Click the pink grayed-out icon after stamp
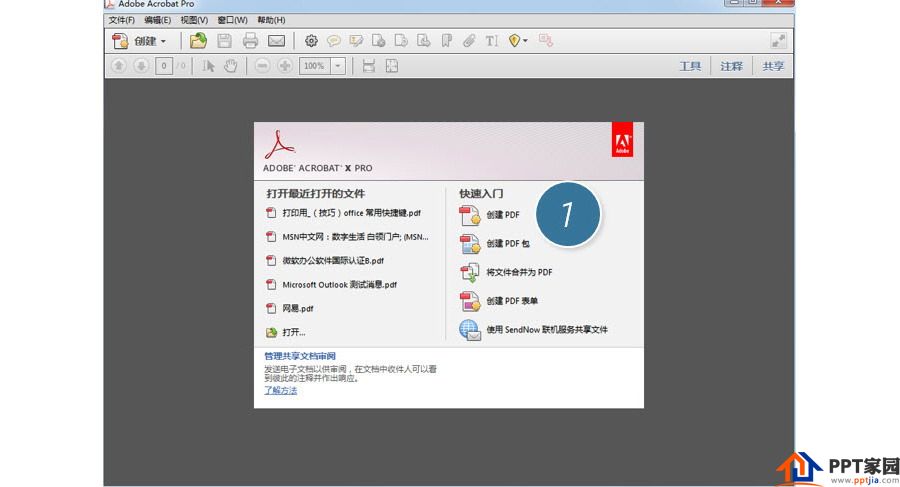The image size is (900, 487). [546, 41]
